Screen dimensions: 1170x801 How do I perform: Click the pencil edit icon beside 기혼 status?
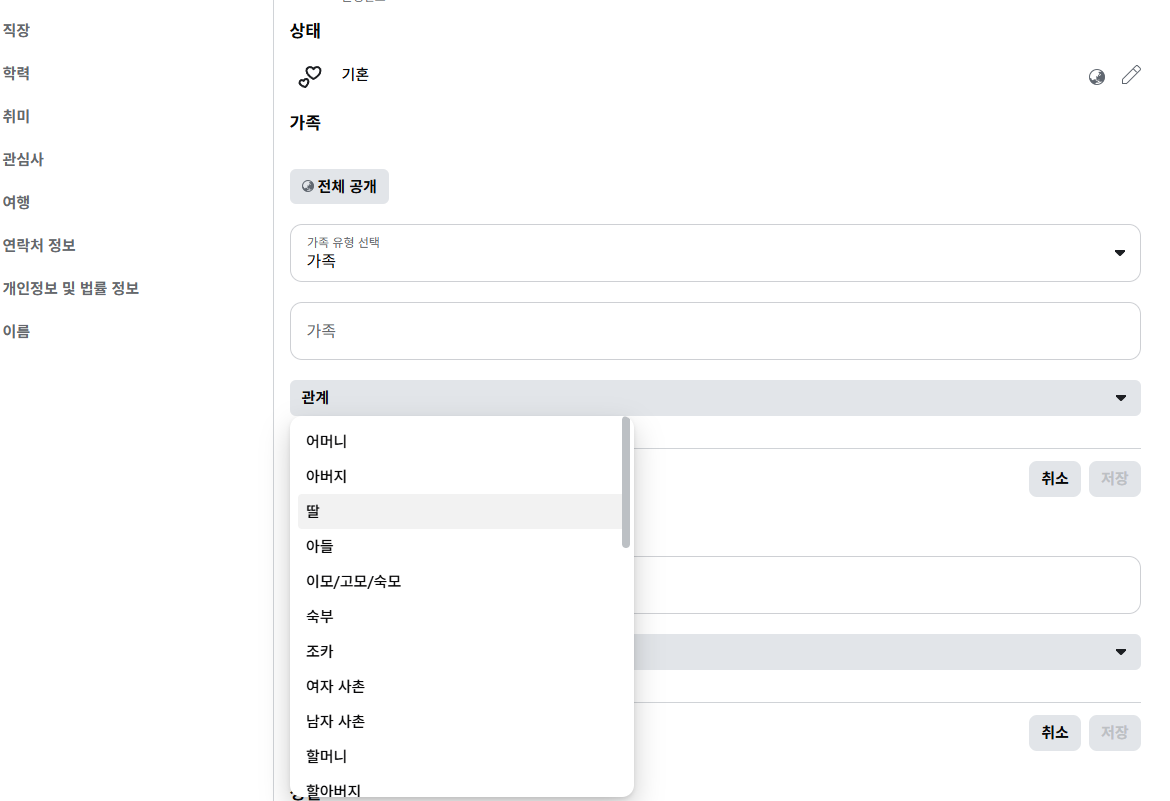tap(1131, 75)
